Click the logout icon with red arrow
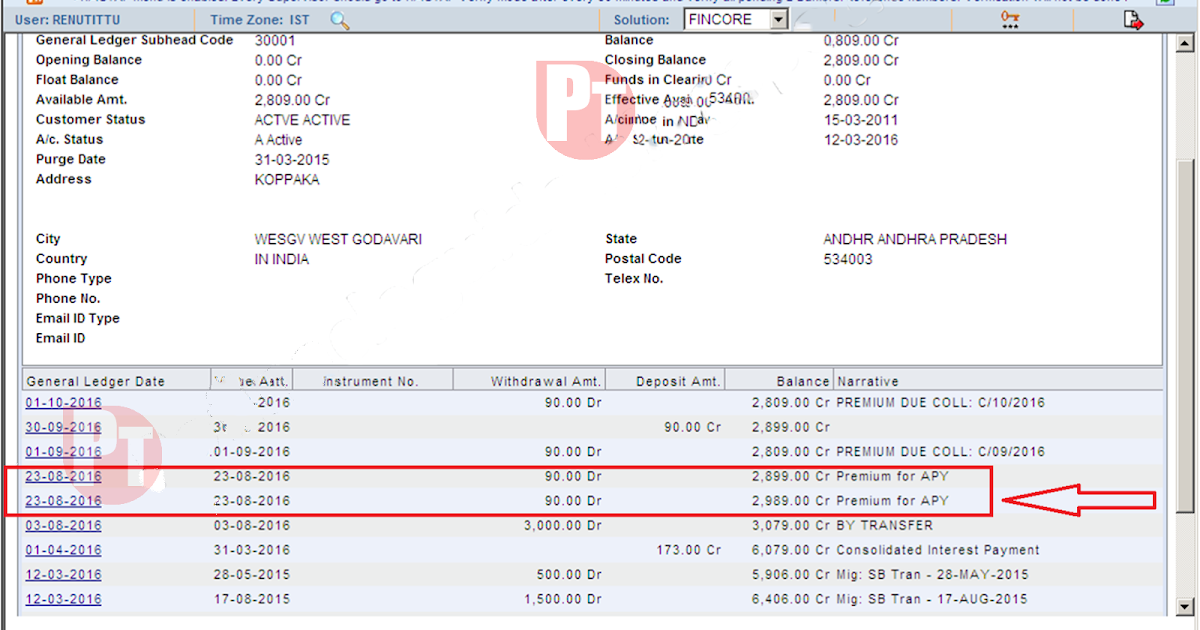Image resolution: width=1200 pixels, height=630 pixels. (1132, 19)
